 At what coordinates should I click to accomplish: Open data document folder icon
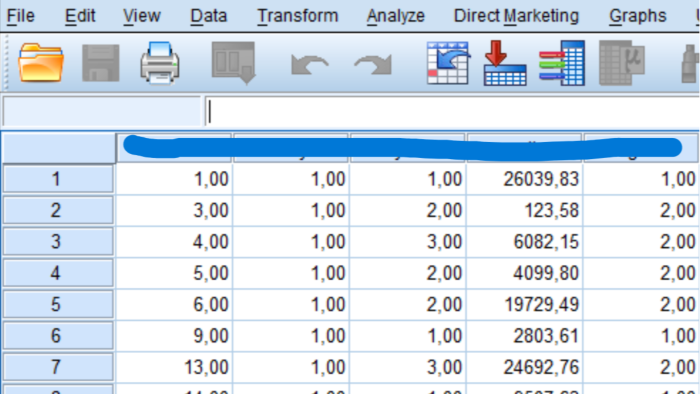(41, 62)
